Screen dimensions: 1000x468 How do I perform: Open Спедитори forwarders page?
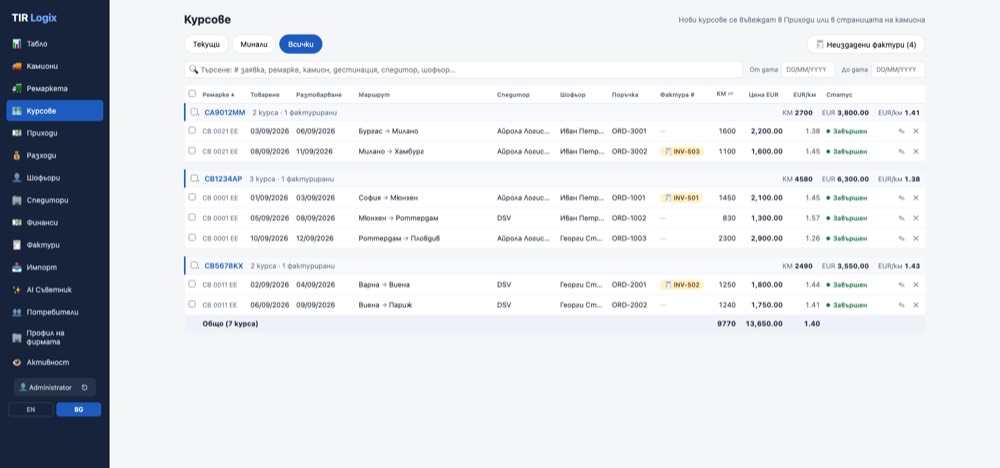55,200
